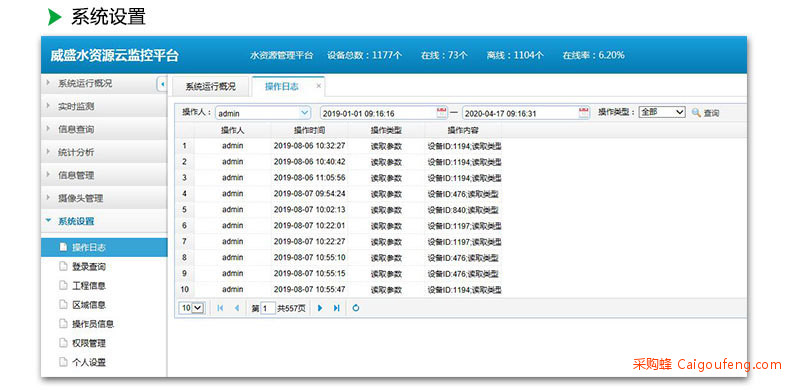Open 登录查询 in sidebar
The image size is (790, 390).
tap(89, 267)
